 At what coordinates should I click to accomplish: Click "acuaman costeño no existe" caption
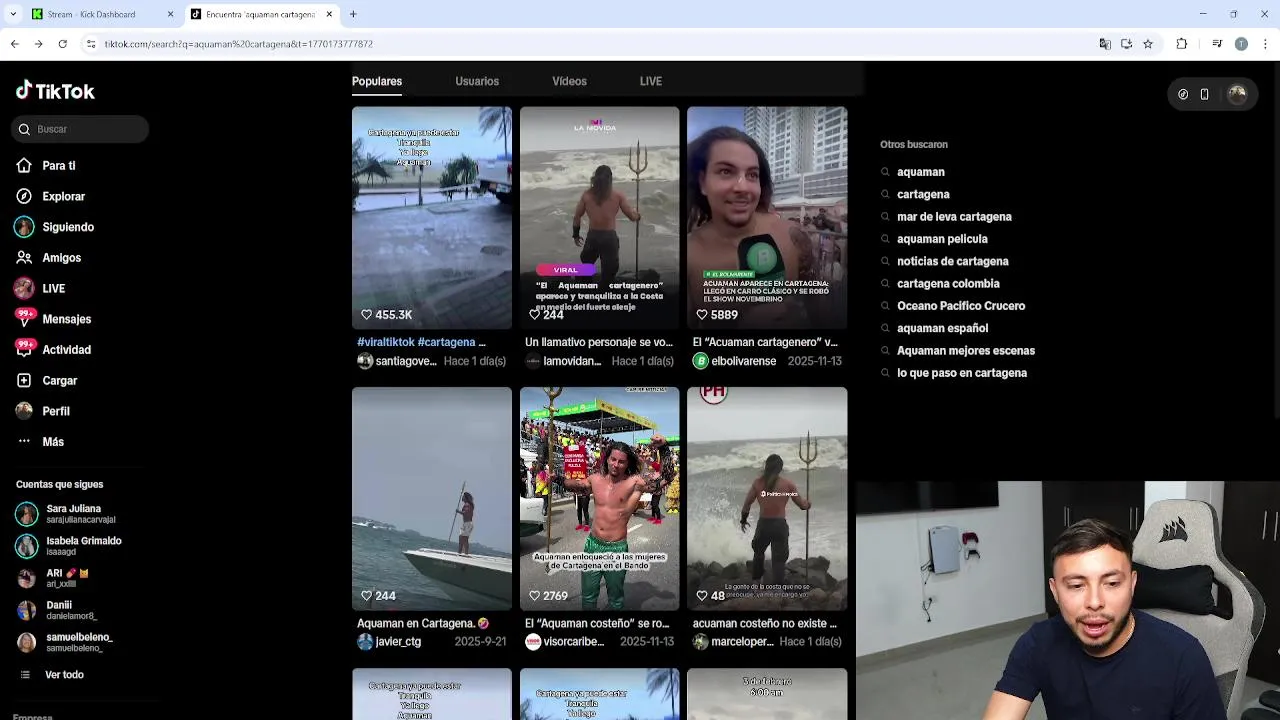point(765,624)
